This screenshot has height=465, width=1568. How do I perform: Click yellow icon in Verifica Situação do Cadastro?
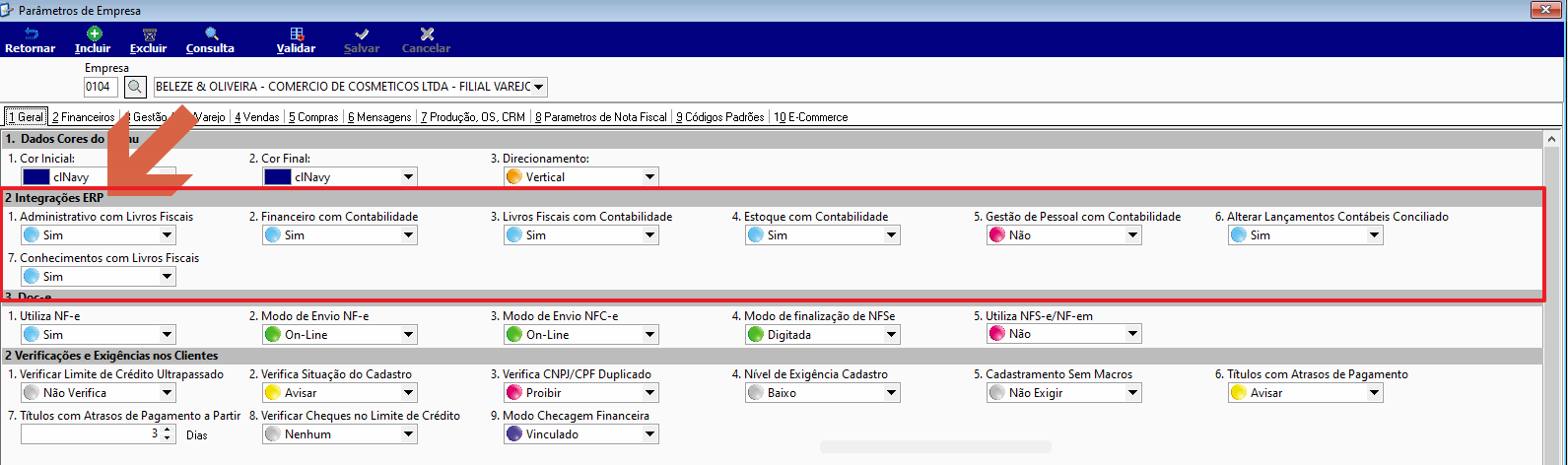[272, 393]
